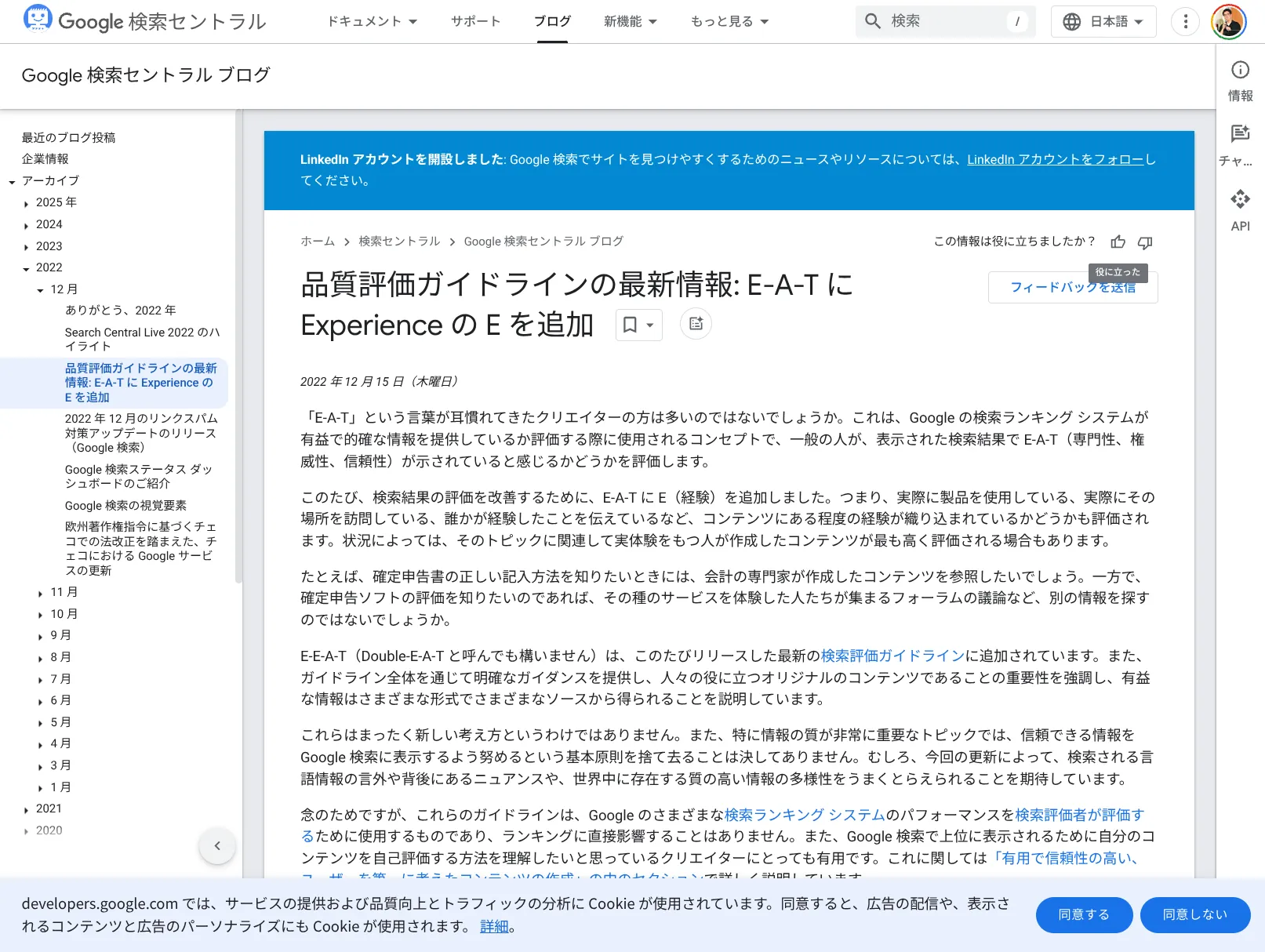Open bookmark dropdown arrow beside title
Screen dimensions: 1265x952
(649, 325)
